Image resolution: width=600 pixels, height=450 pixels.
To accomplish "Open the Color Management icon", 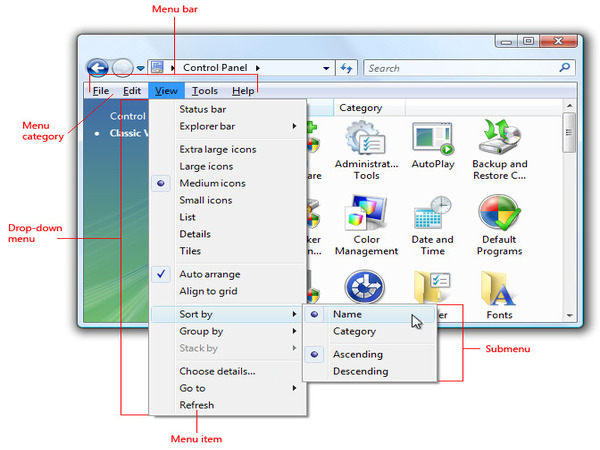I will pyautogui.click(x=366, y=214).
